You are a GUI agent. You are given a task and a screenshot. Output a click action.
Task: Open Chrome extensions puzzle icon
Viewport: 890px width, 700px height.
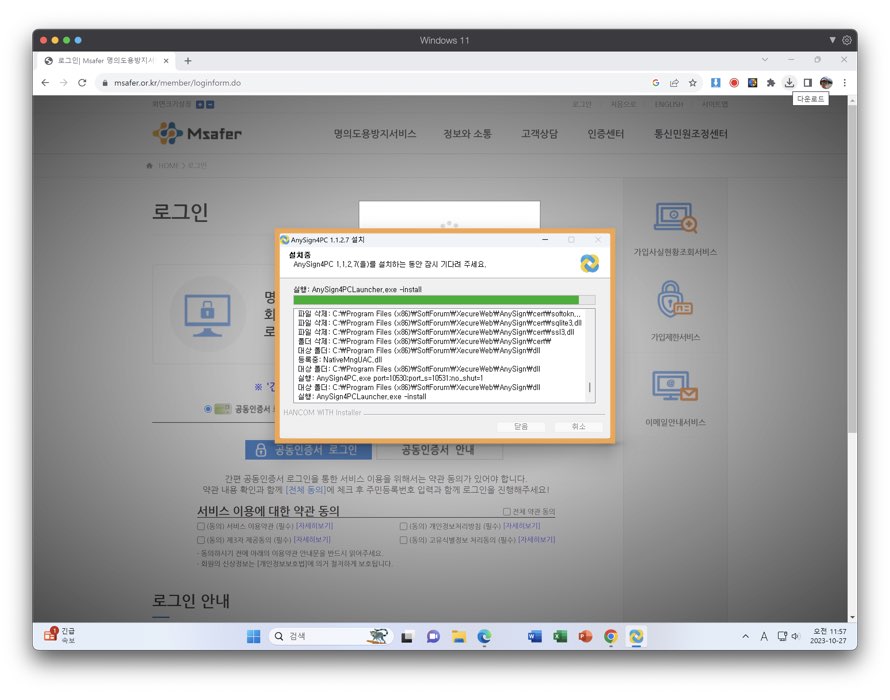tap(770, 83)
